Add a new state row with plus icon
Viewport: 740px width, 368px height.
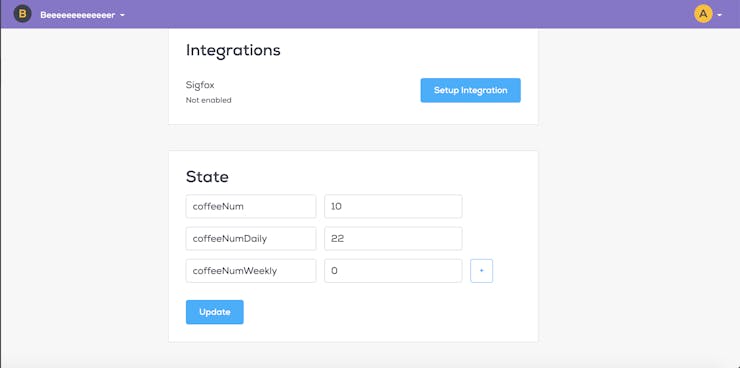(x=481, y=271)
